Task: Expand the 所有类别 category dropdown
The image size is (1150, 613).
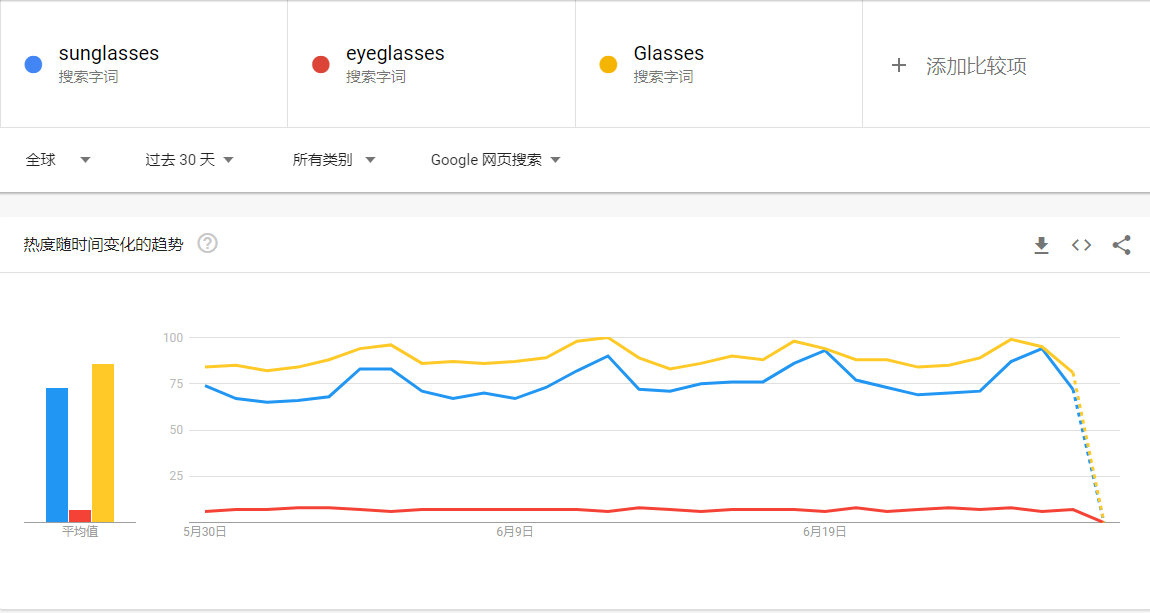Action: (x=334, y=160)
